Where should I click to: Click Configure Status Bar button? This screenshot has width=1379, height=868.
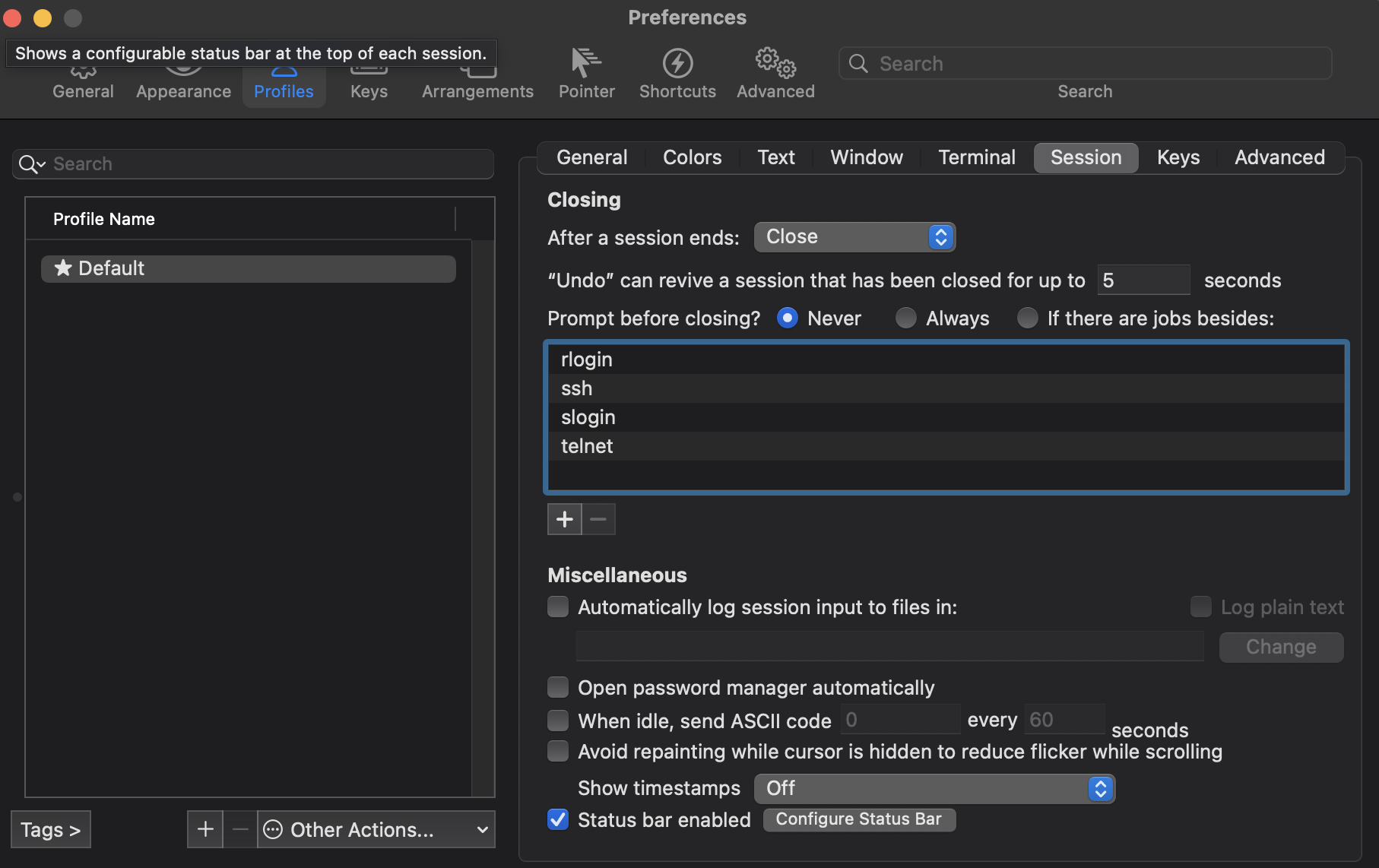(x=859, y=819)
